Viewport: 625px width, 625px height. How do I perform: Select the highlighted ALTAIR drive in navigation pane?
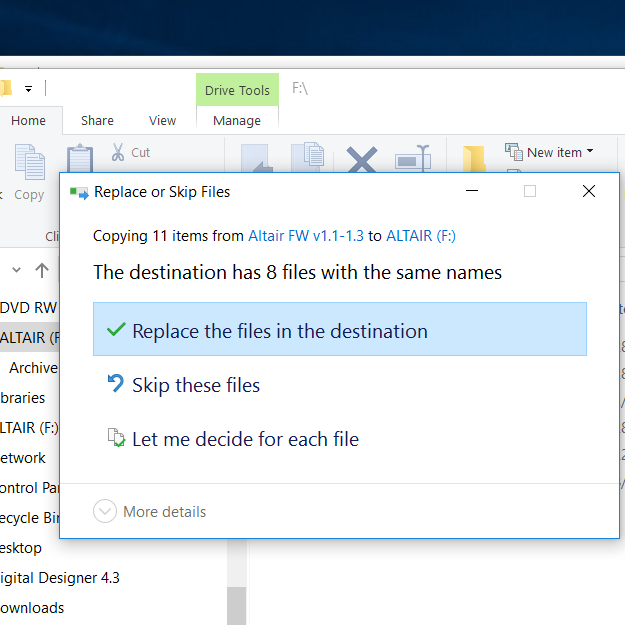pyautogui.click(x=29, y=338)
